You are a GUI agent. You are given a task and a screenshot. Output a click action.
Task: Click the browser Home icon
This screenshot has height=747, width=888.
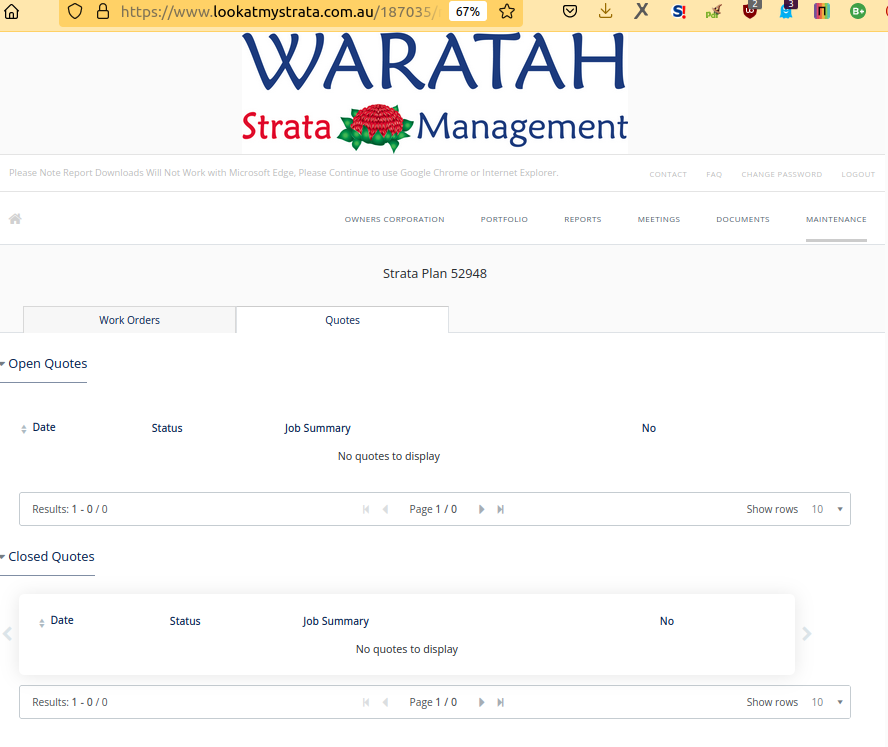[x=11, y=11]
